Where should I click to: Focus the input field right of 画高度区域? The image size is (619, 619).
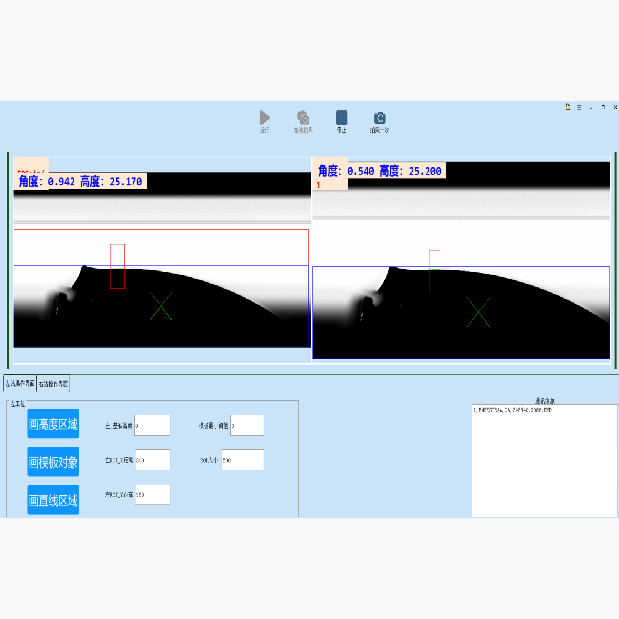click(152, 425)
